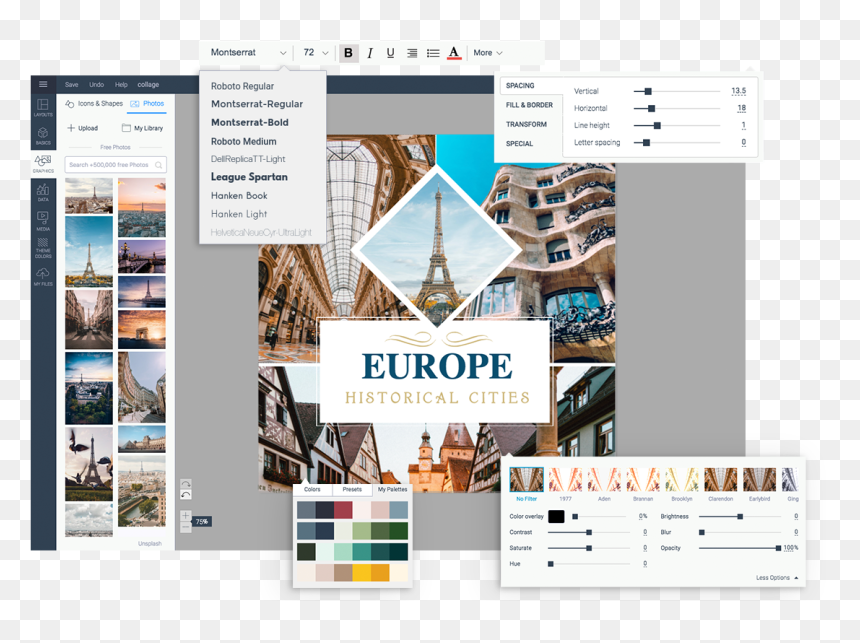
Task: Adjust the Brightness slider
Action: click(739, 516)
